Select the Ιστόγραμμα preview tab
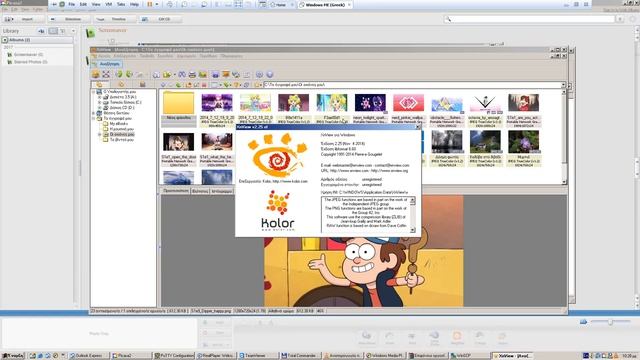 pyautogui.click(x=222, y=191)
